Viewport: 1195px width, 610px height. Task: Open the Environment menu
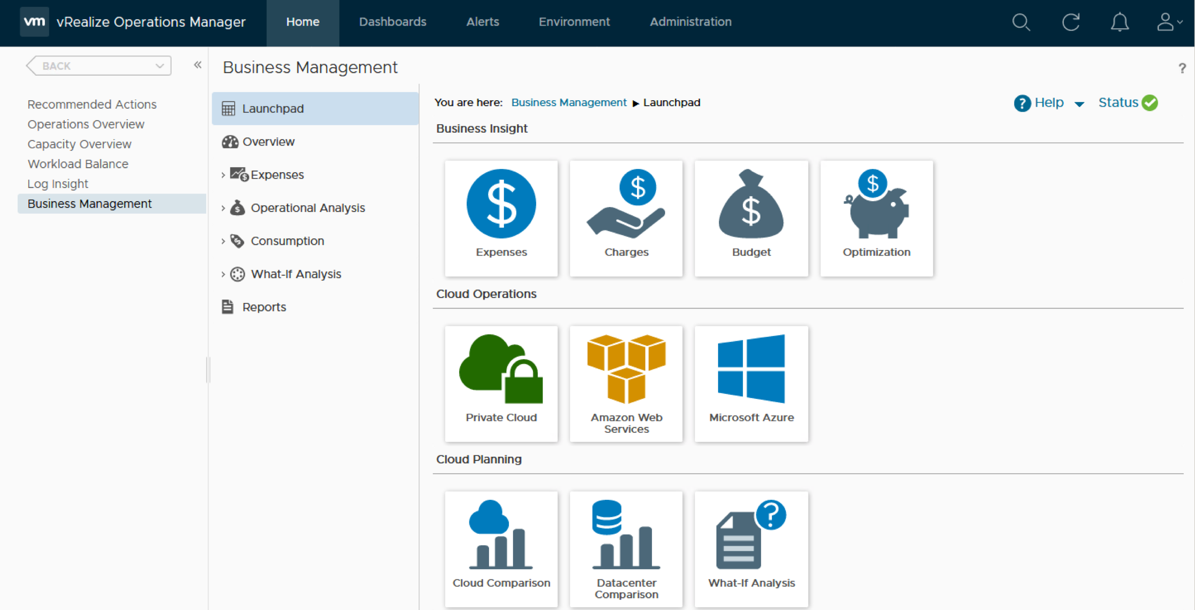pos(573,21)
